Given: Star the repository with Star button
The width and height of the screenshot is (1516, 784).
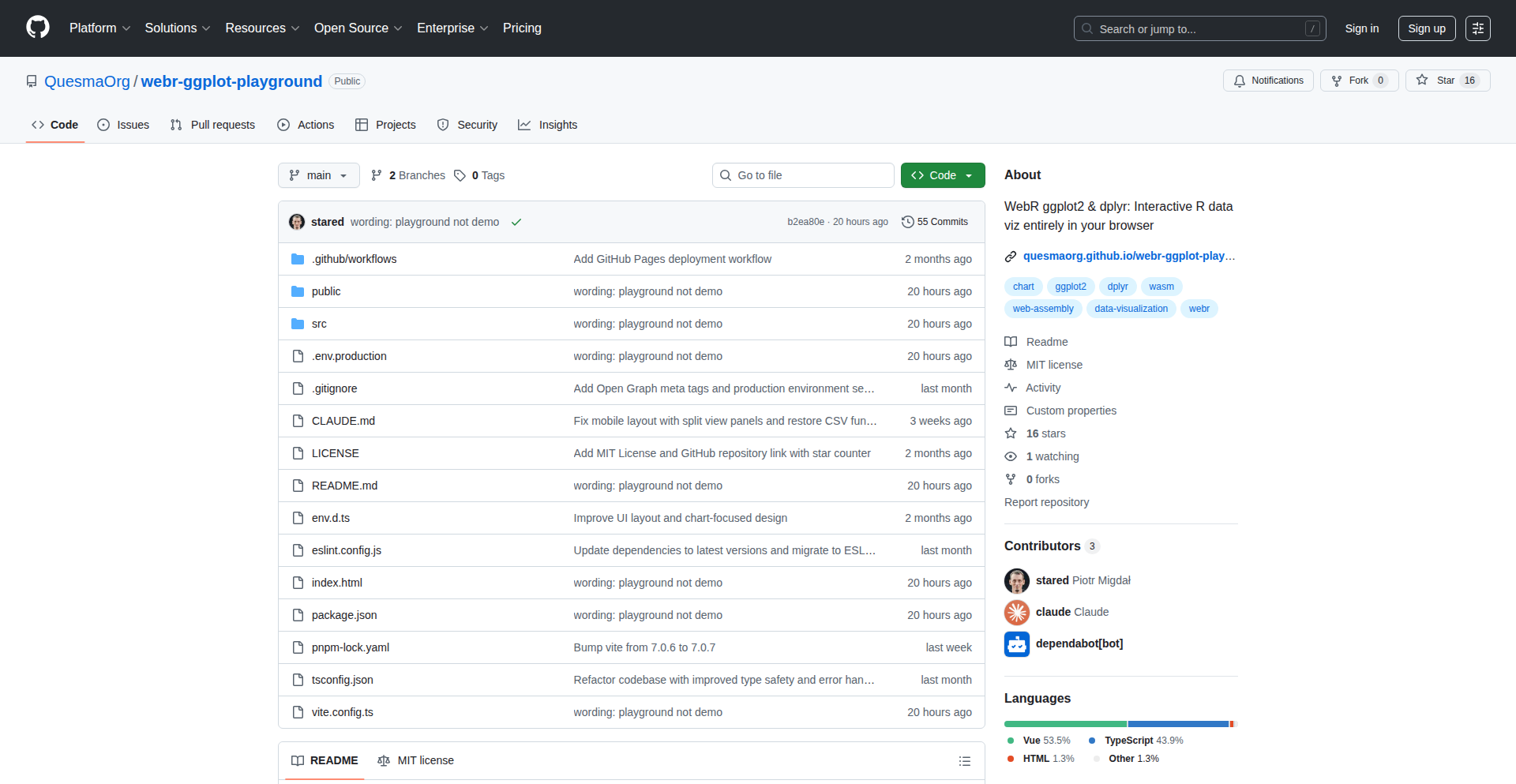Looking at the screenshot, I should [x=1447, y=81].
